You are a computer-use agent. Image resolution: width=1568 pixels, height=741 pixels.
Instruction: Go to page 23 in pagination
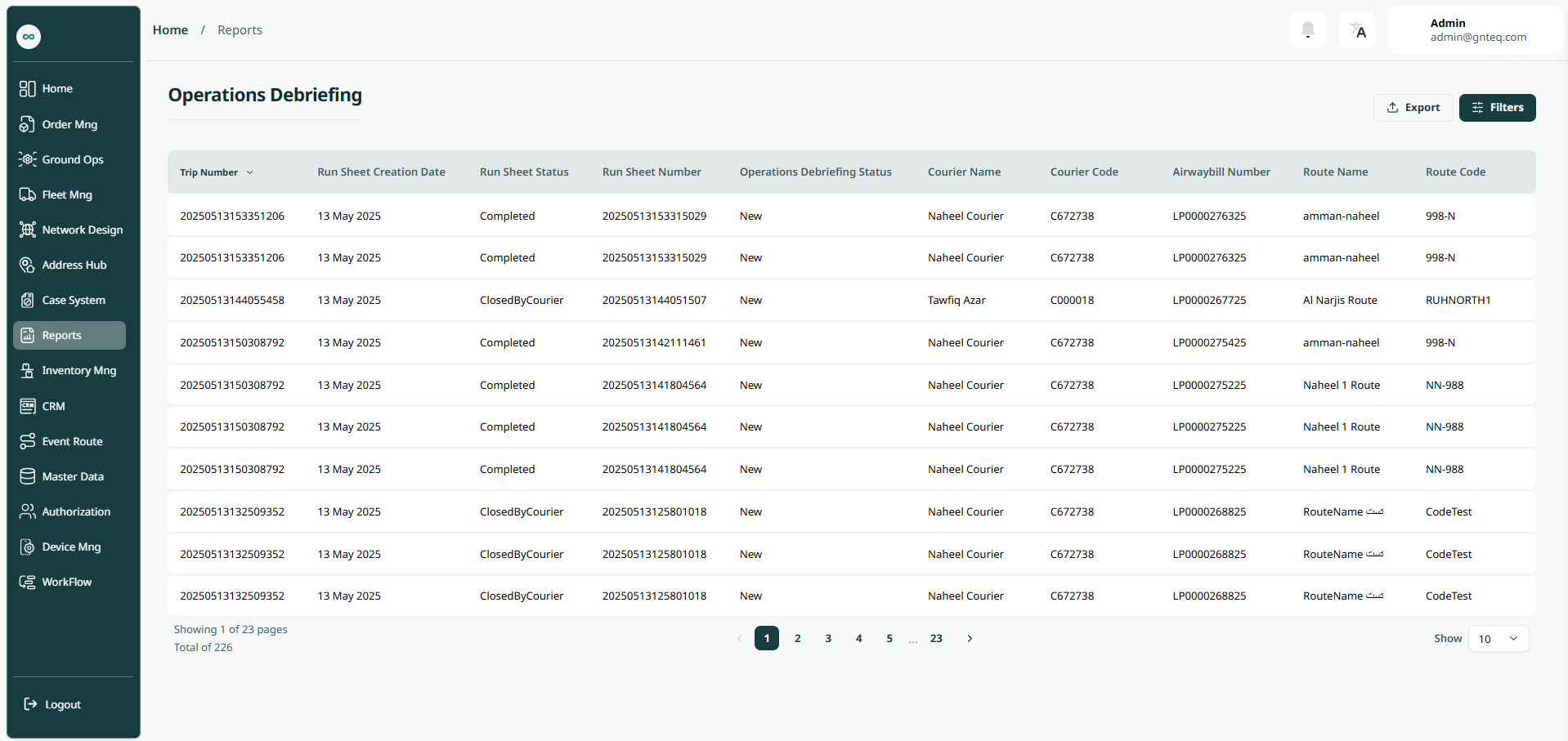pos(936,639)
